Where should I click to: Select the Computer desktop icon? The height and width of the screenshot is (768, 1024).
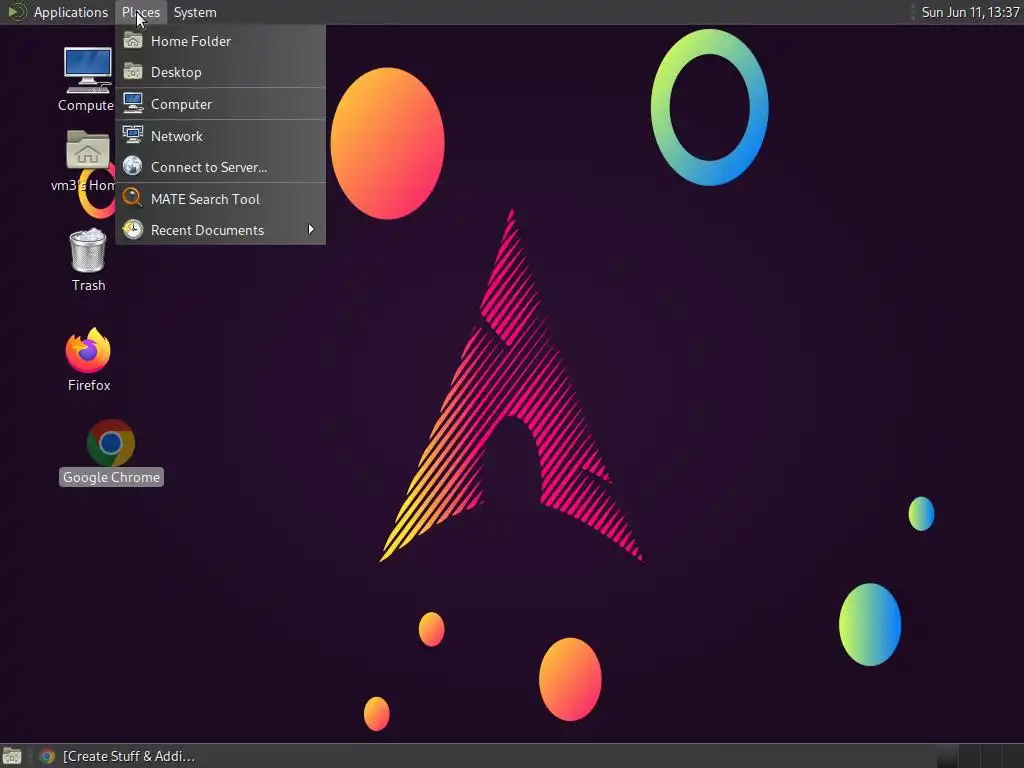pos(88,70)
